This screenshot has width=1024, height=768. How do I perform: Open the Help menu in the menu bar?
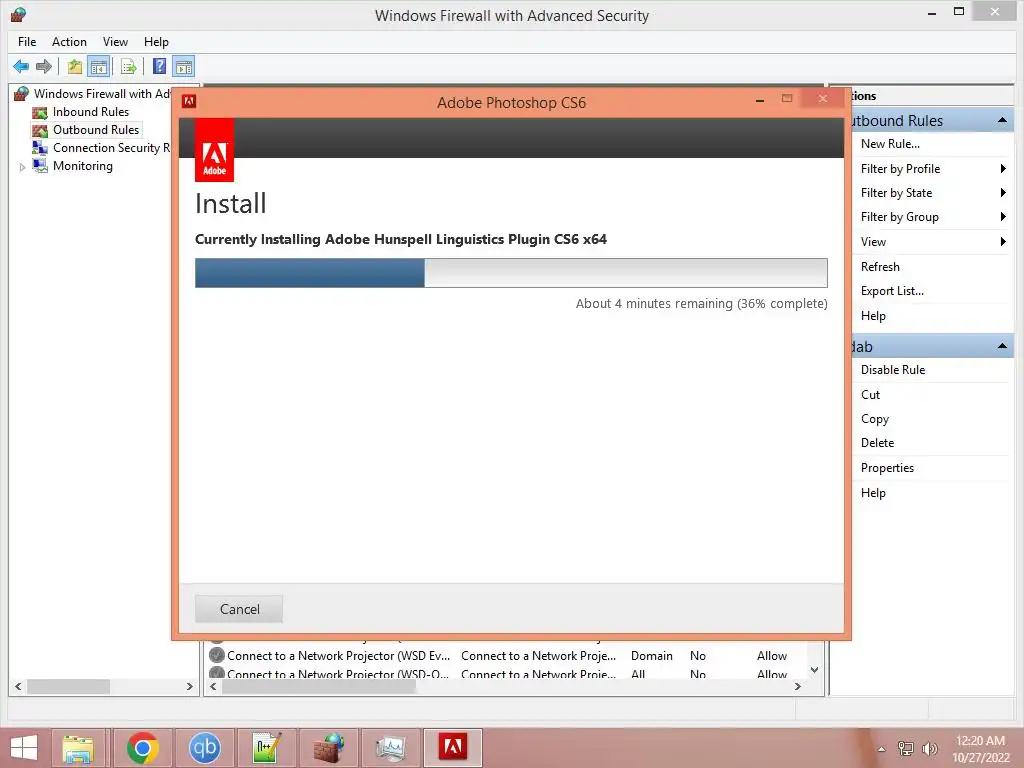156,42
